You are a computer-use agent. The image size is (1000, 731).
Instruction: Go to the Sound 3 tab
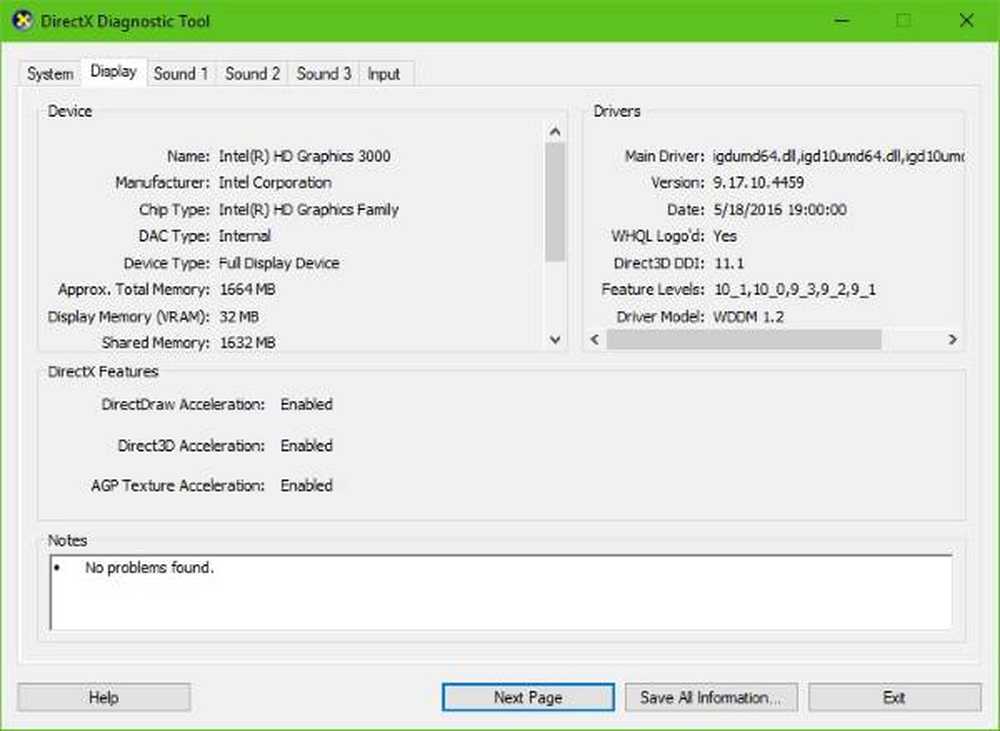click(324, 74)
